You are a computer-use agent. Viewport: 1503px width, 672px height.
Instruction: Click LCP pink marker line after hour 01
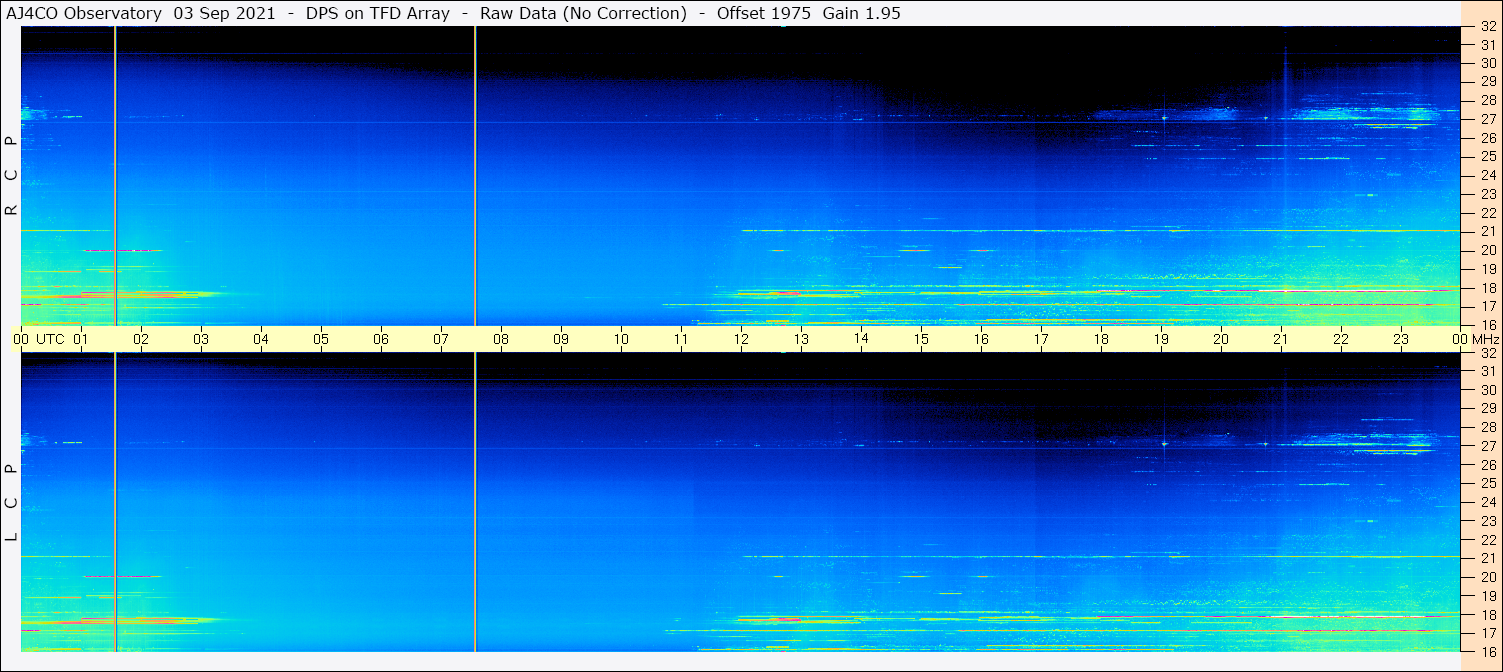coord(116,502)
